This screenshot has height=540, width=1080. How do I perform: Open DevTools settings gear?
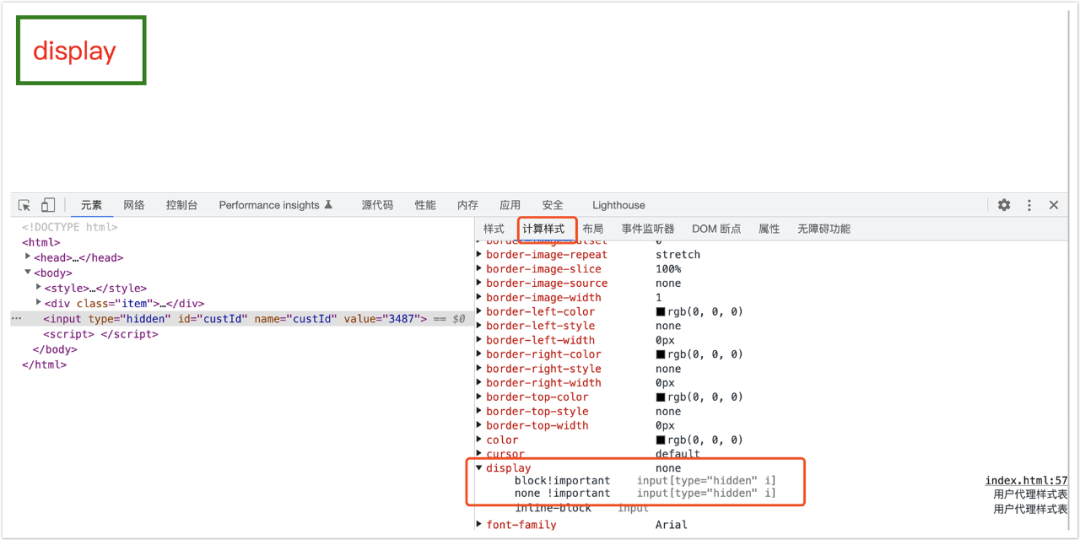(1004, 205)
